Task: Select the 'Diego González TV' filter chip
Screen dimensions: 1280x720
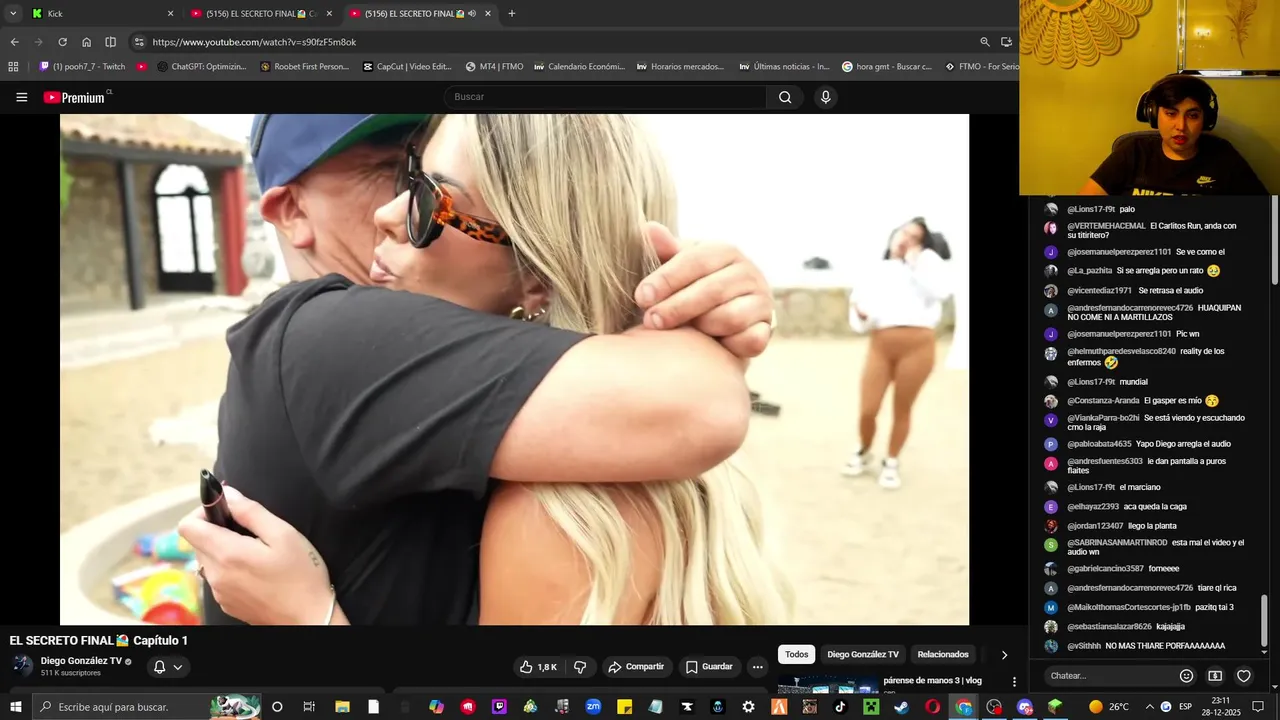Action: (863, 655)
